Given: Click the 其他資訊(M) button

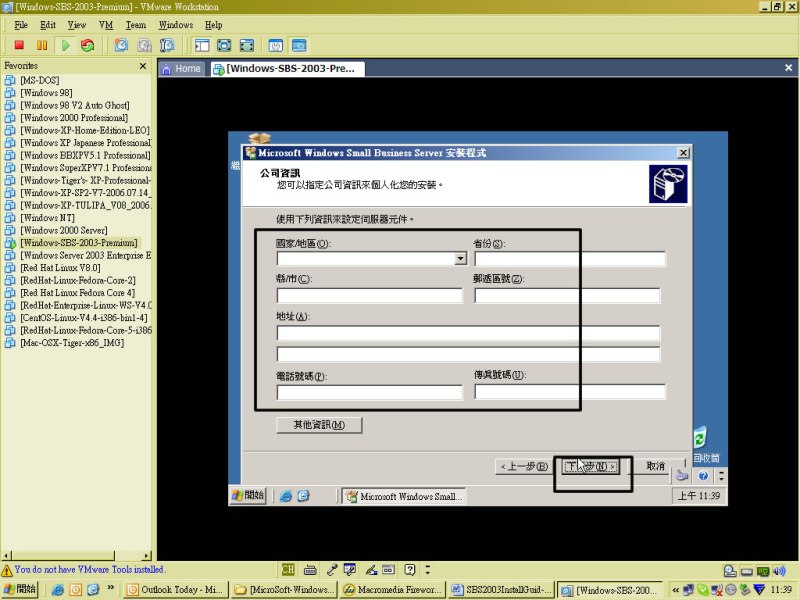Looking at the screenshot, I should [x=319, y=425].
